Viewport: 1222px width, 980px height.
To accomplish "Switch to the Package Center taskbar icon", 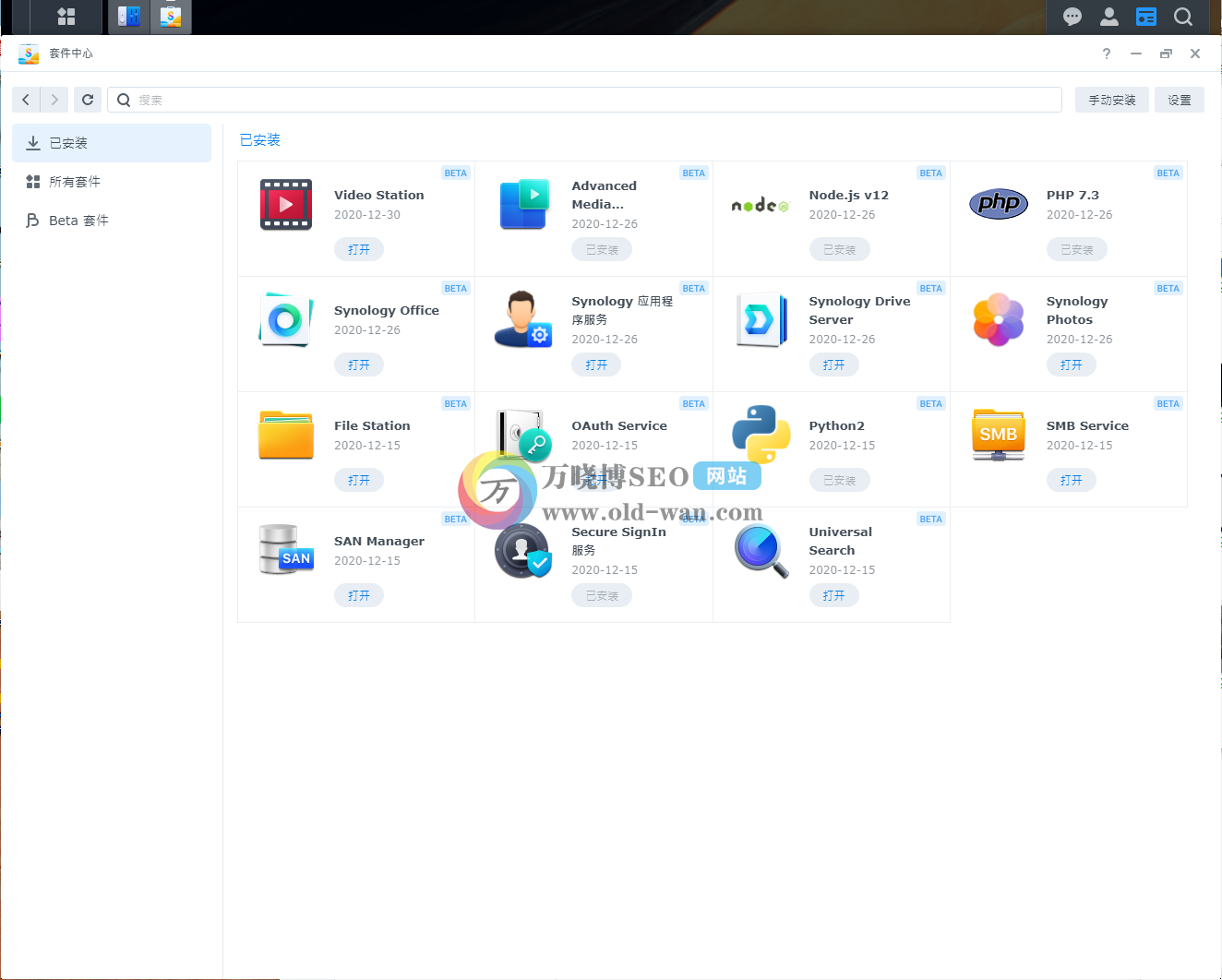I will (x=171, y=17).
